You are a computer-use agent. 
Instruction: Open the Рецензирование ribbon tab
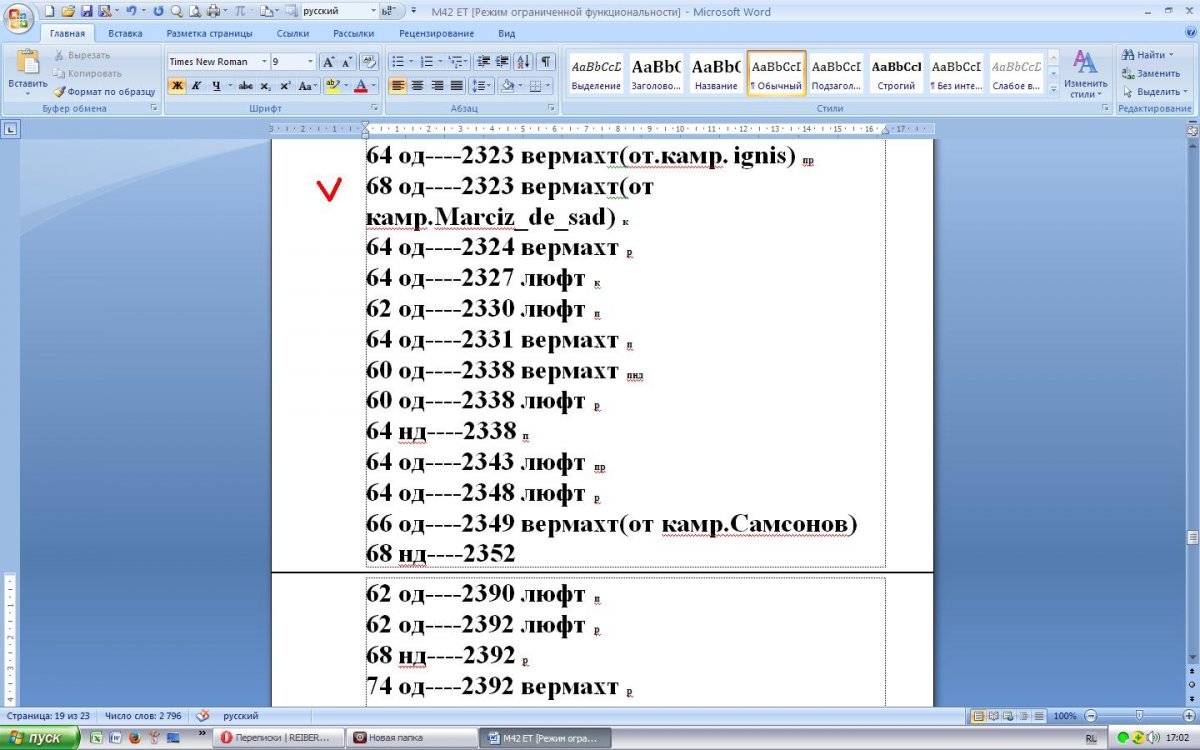(x=435, y=33)
